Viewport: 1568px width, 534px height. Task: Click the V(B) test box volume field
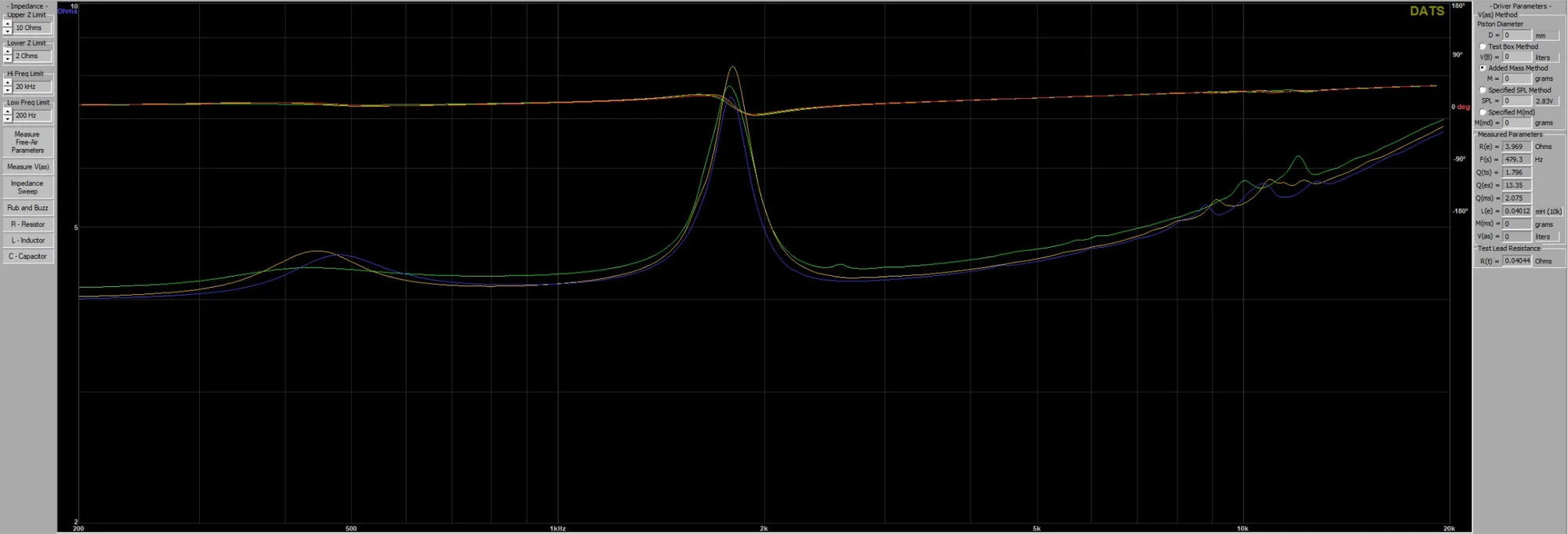(1516, 57)
